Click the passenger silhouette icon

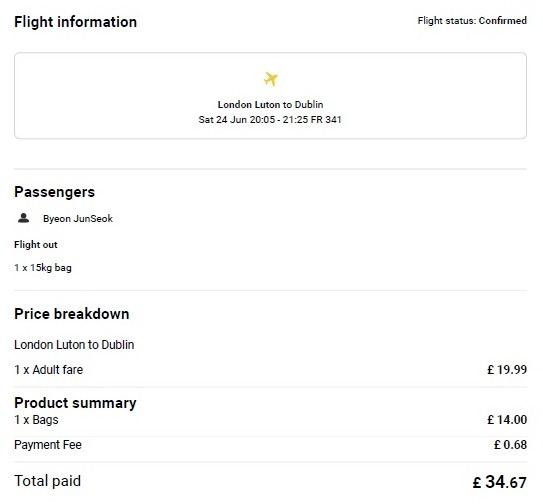point(24,218)
